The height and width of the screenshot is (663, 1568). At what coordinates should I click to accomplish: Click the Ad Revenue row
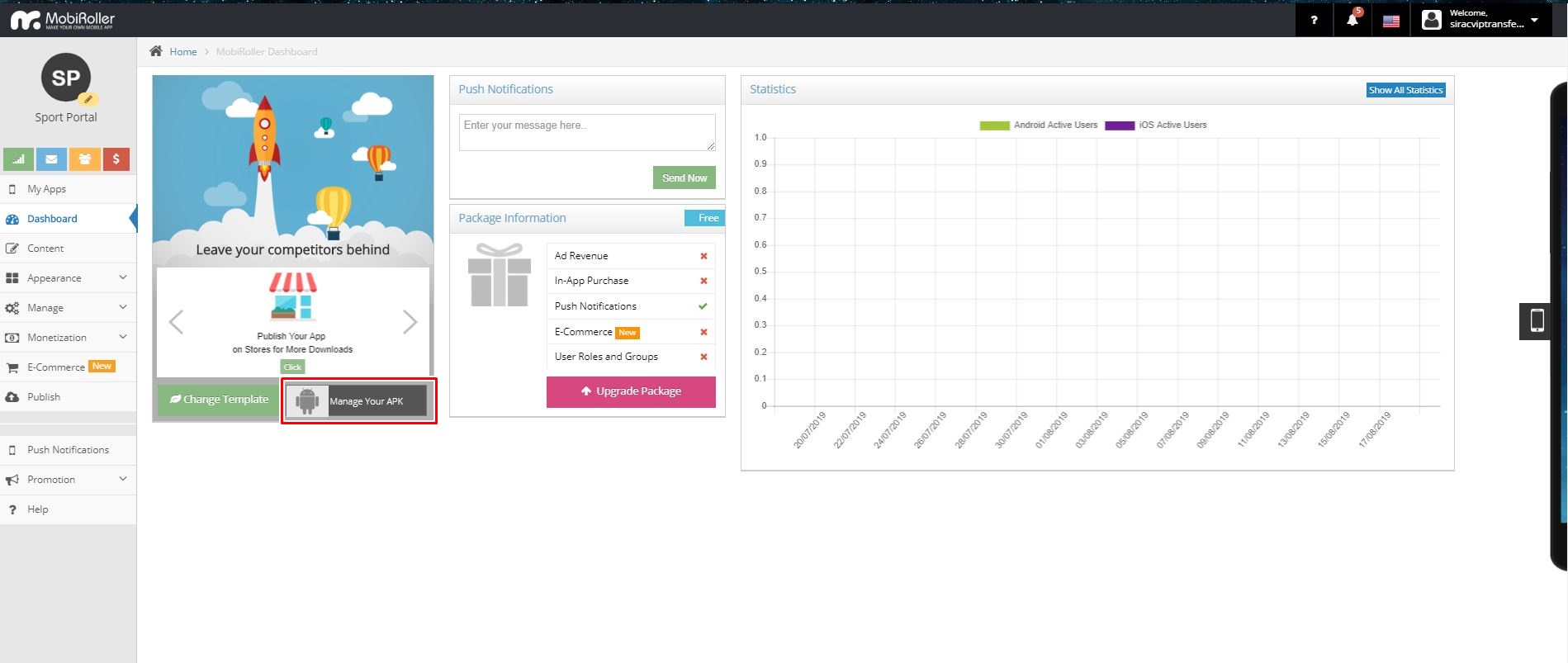[x=631, y=256]
